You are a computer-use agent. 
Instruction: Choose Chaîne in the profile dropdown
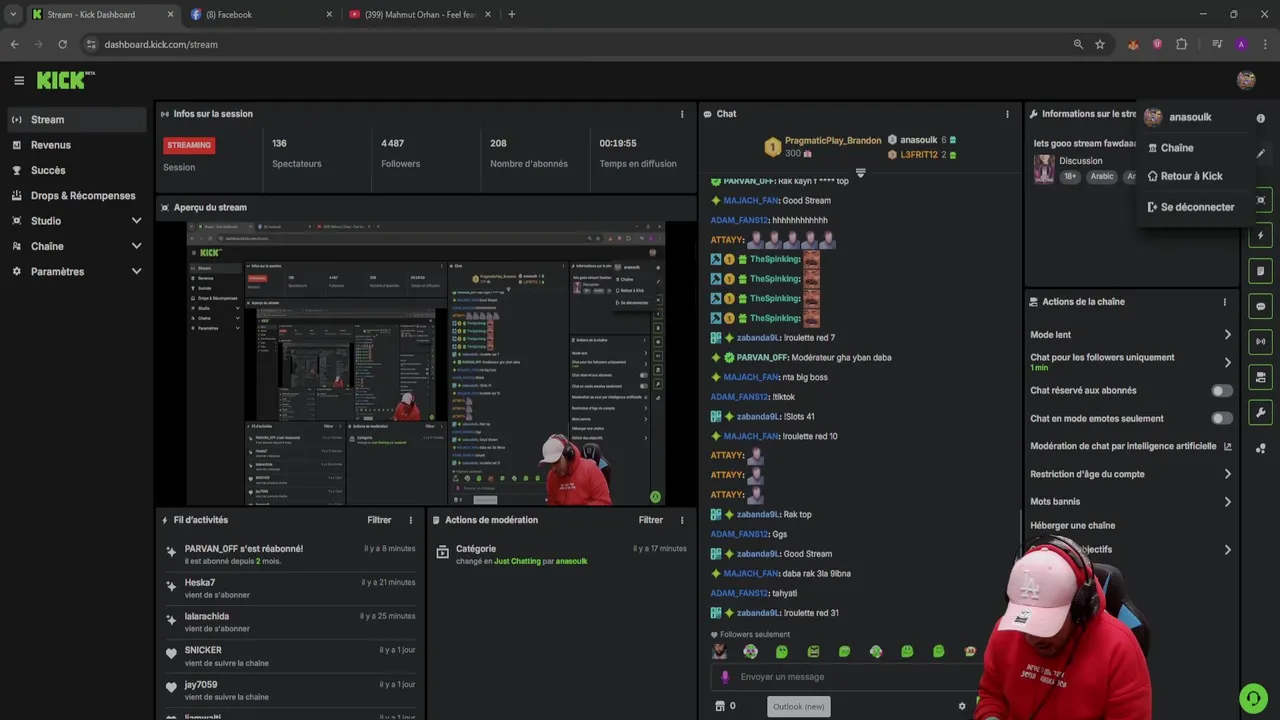(1176, 148)
